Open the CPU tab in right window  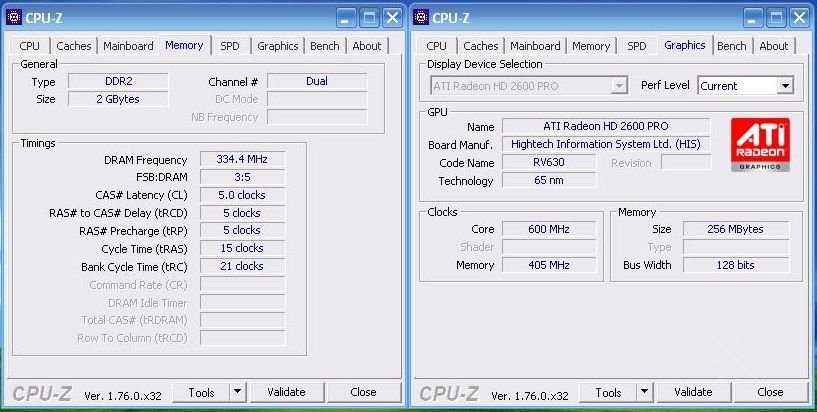pyautogui.click(x=437, y=46)
